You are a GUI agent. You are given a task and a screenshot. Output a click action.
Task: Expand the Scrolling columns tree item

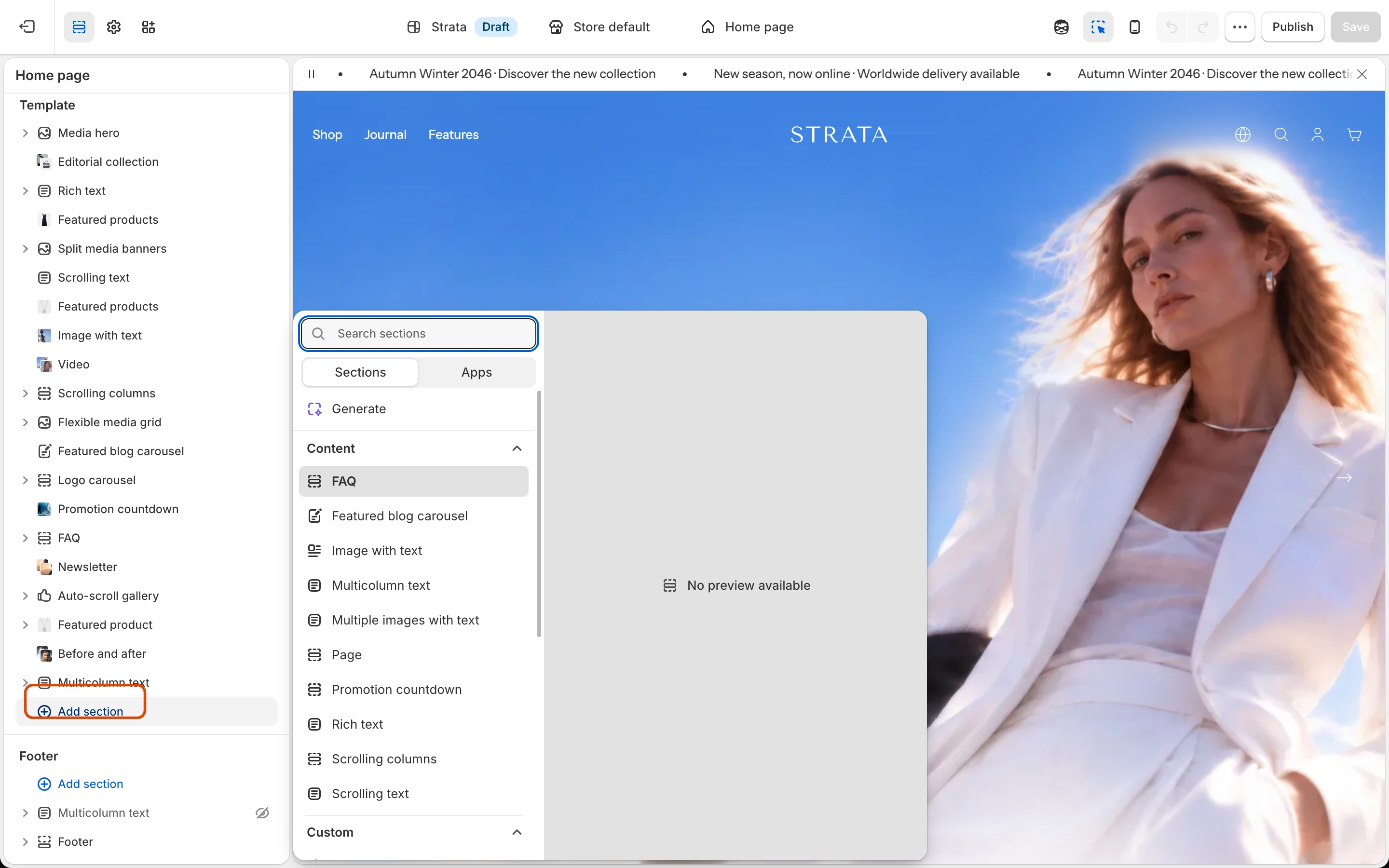pyautogui.click(x=25, y=393)
